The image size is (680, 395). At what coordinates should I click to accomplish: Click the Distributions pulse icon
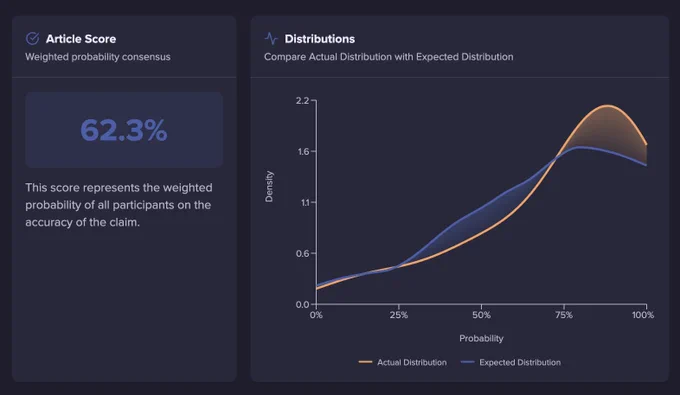271,39
